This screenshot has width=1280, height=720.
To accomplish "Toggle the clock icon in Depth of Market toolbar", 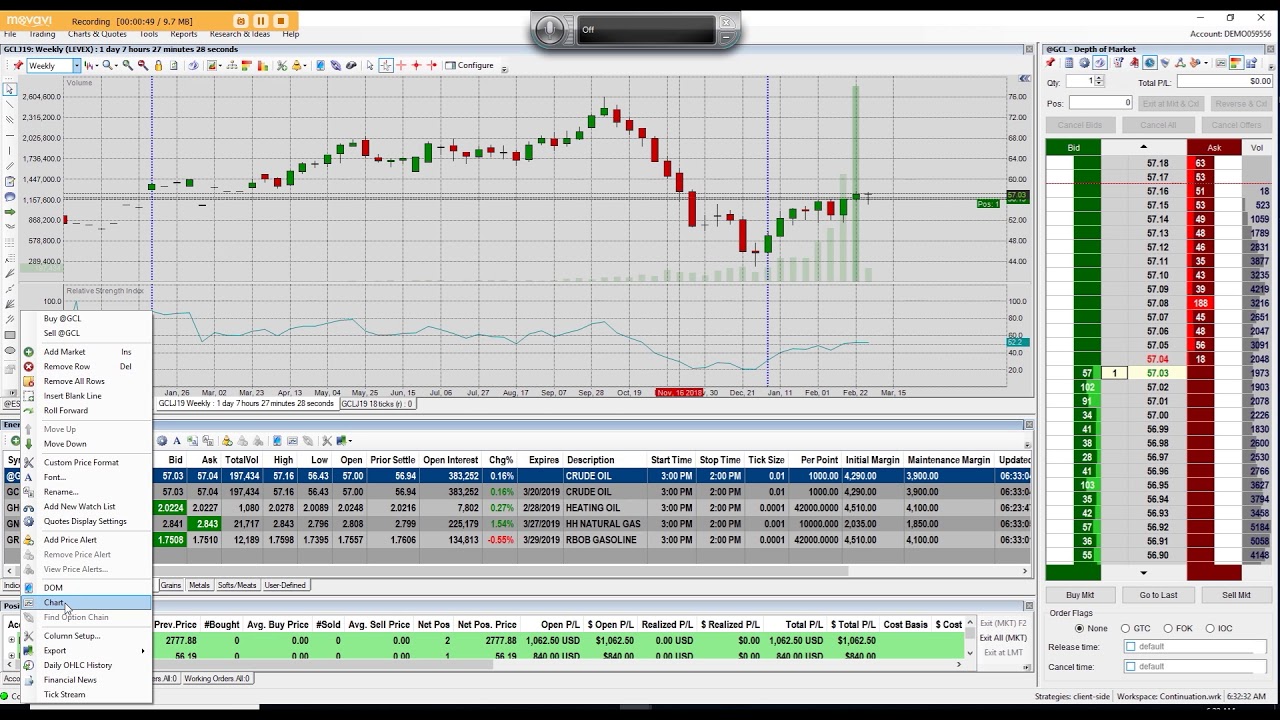I will [x=1150, y=63].
